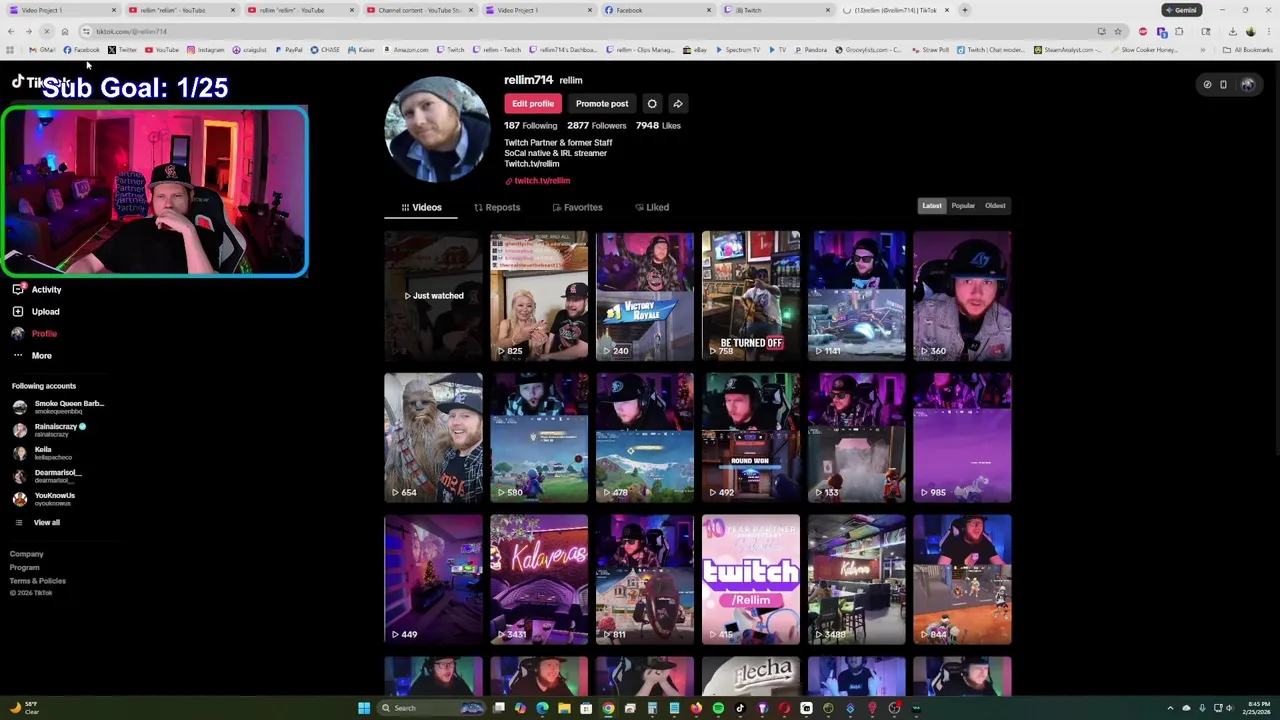Open the profile settings gear icon
This screenshot has height=720, width=1280.
[x=652, y=104]
